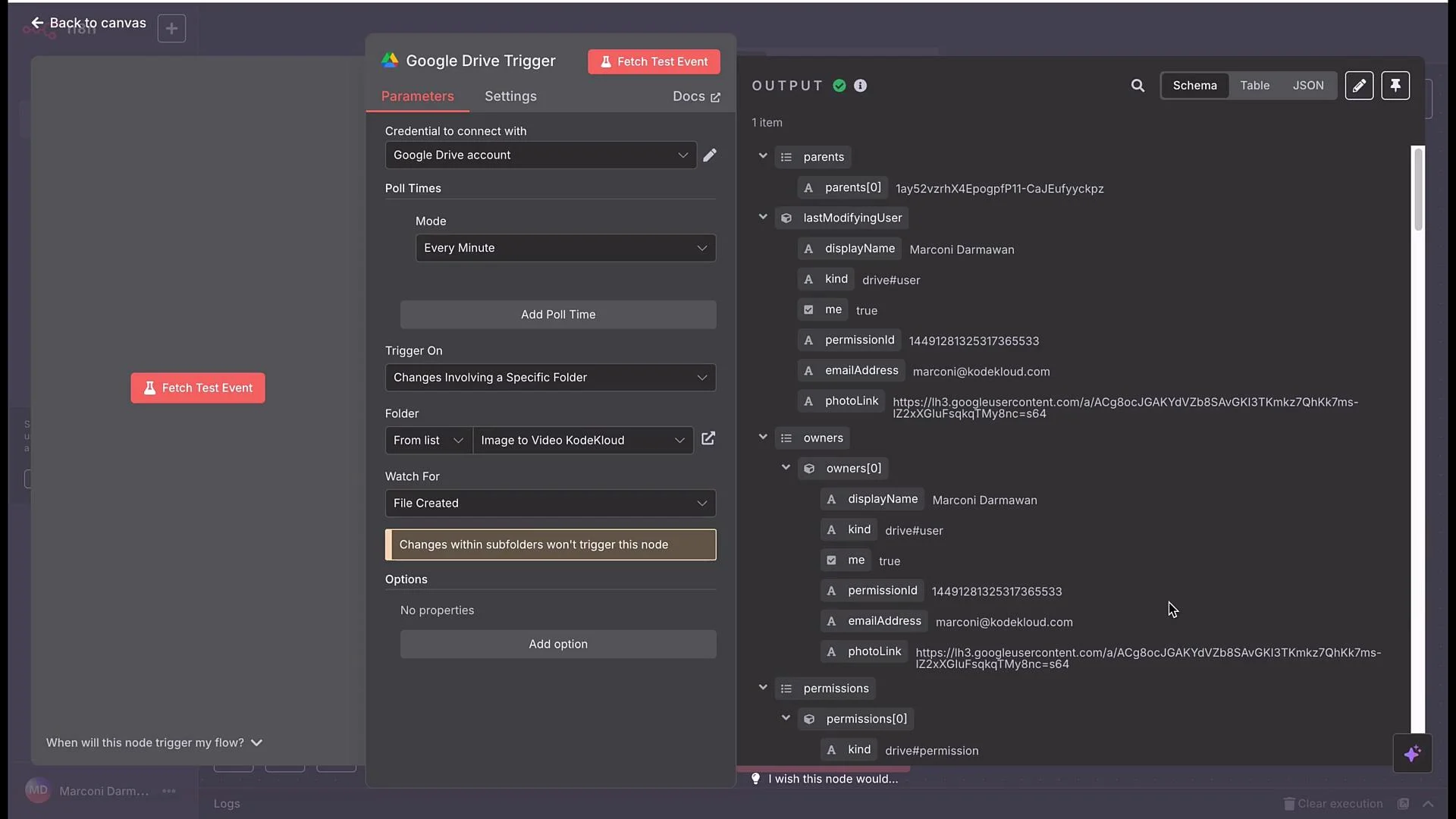
Task: Click the Add option button
Action: click(x=558, y=645)
